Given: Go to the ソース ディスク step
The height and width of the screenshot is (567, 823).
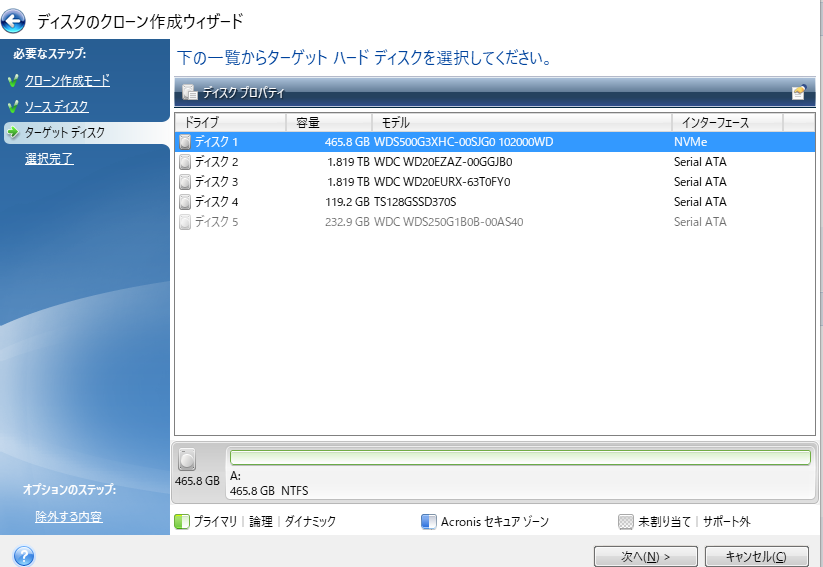Looking at the screenshot, I should coord(57,107).
